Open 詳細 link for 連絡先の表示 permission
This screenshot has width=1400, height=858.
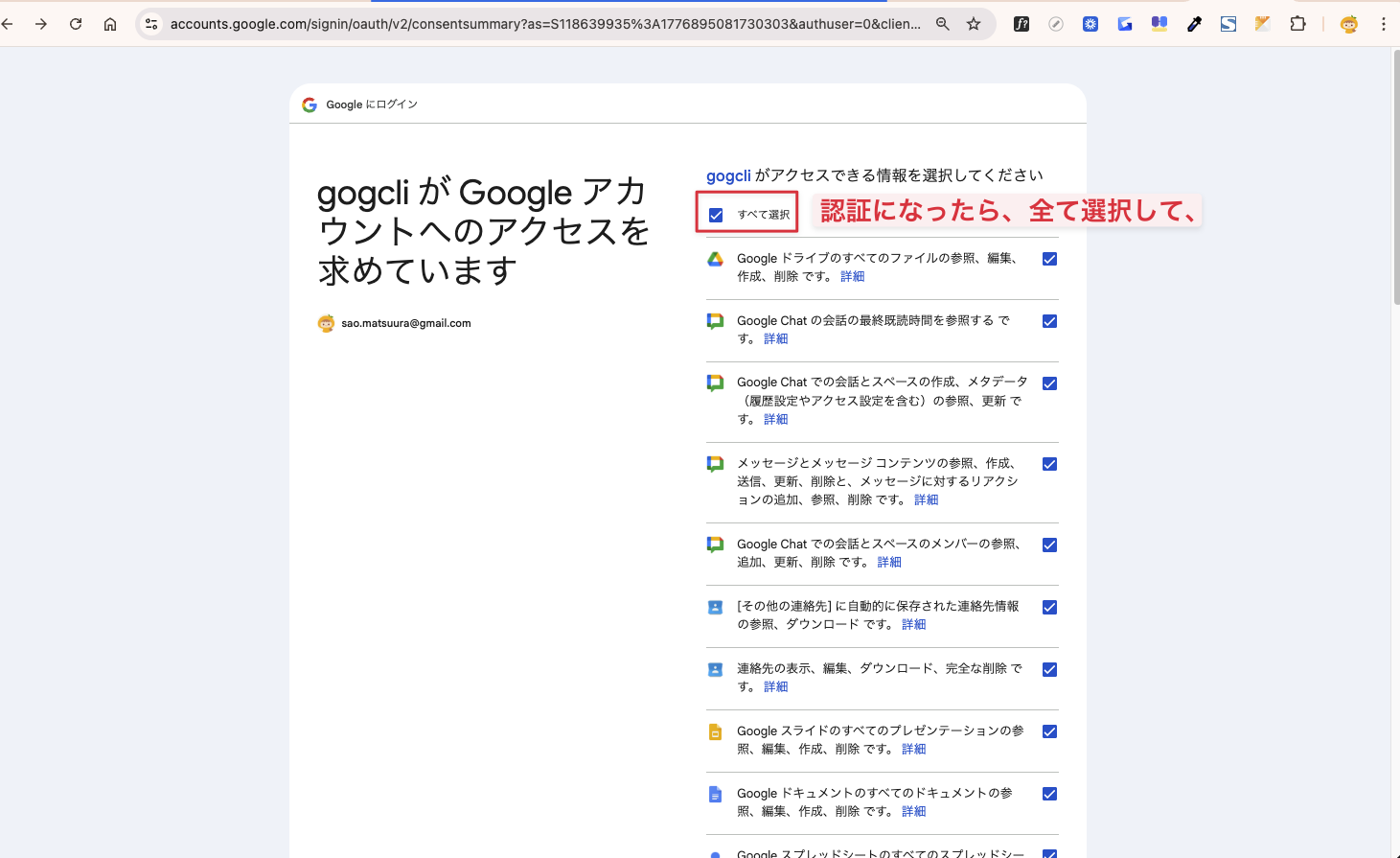776,686
